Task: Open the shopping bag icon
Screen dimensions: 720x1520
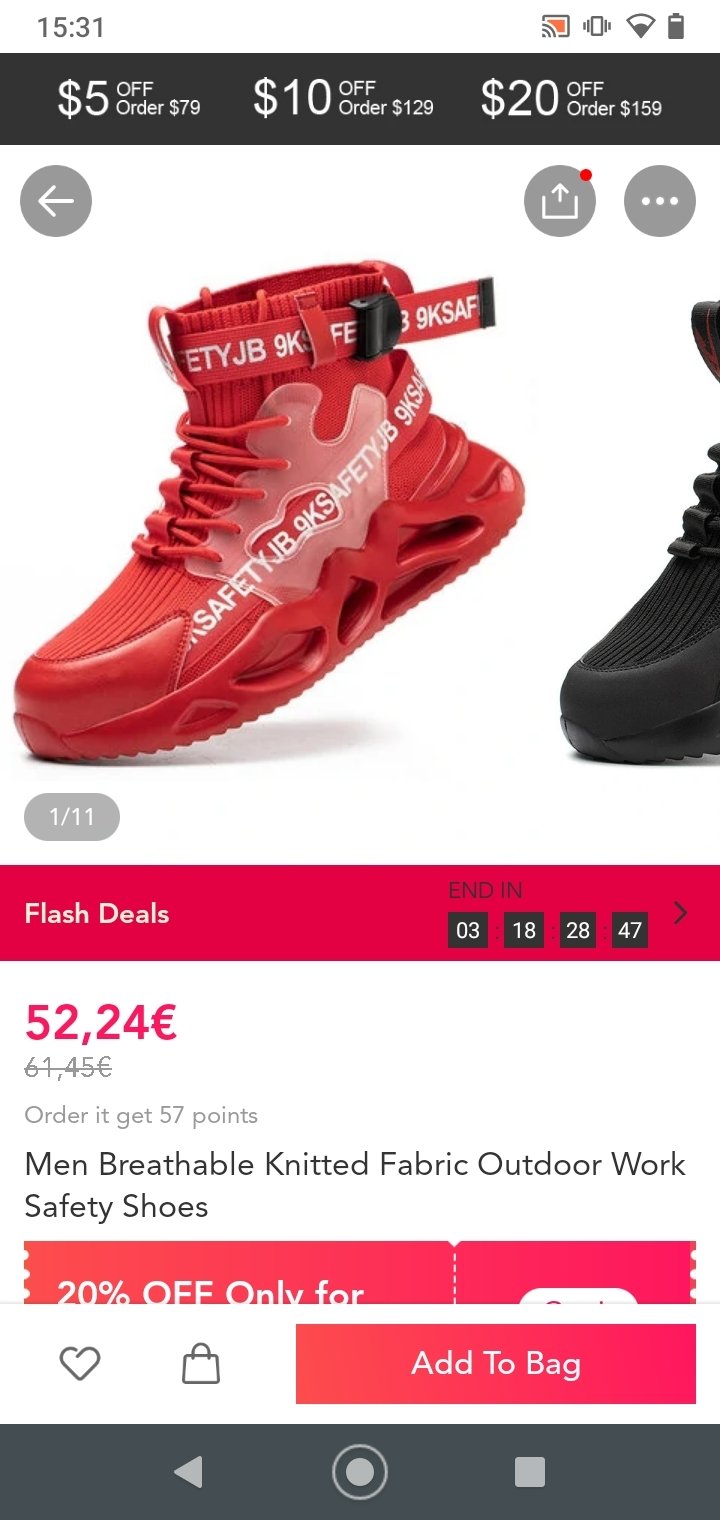Action: tap(201, 1363)
